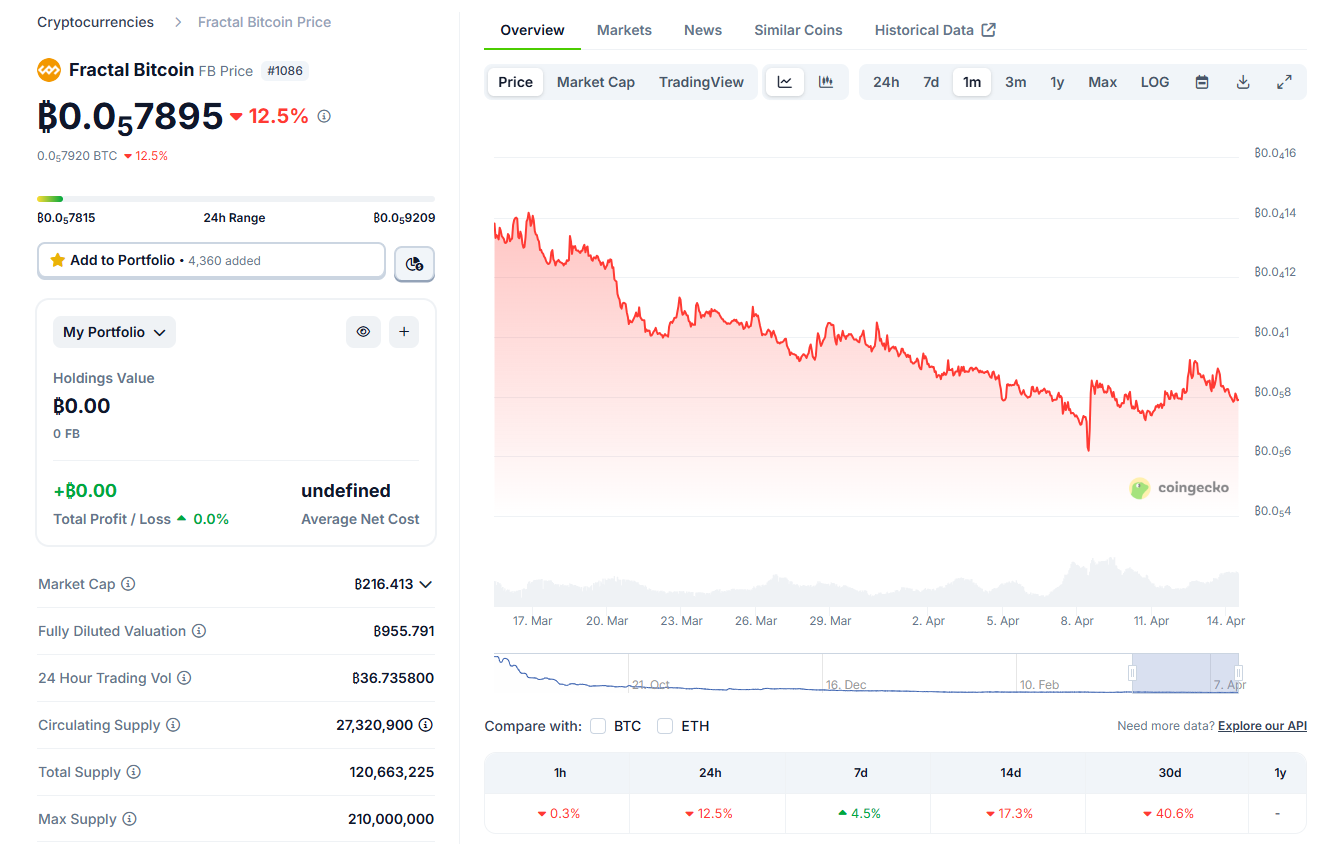Click Fully Diluted Valuation info icon
Screen dimensions: 1327x844
[x=199, y=631]
